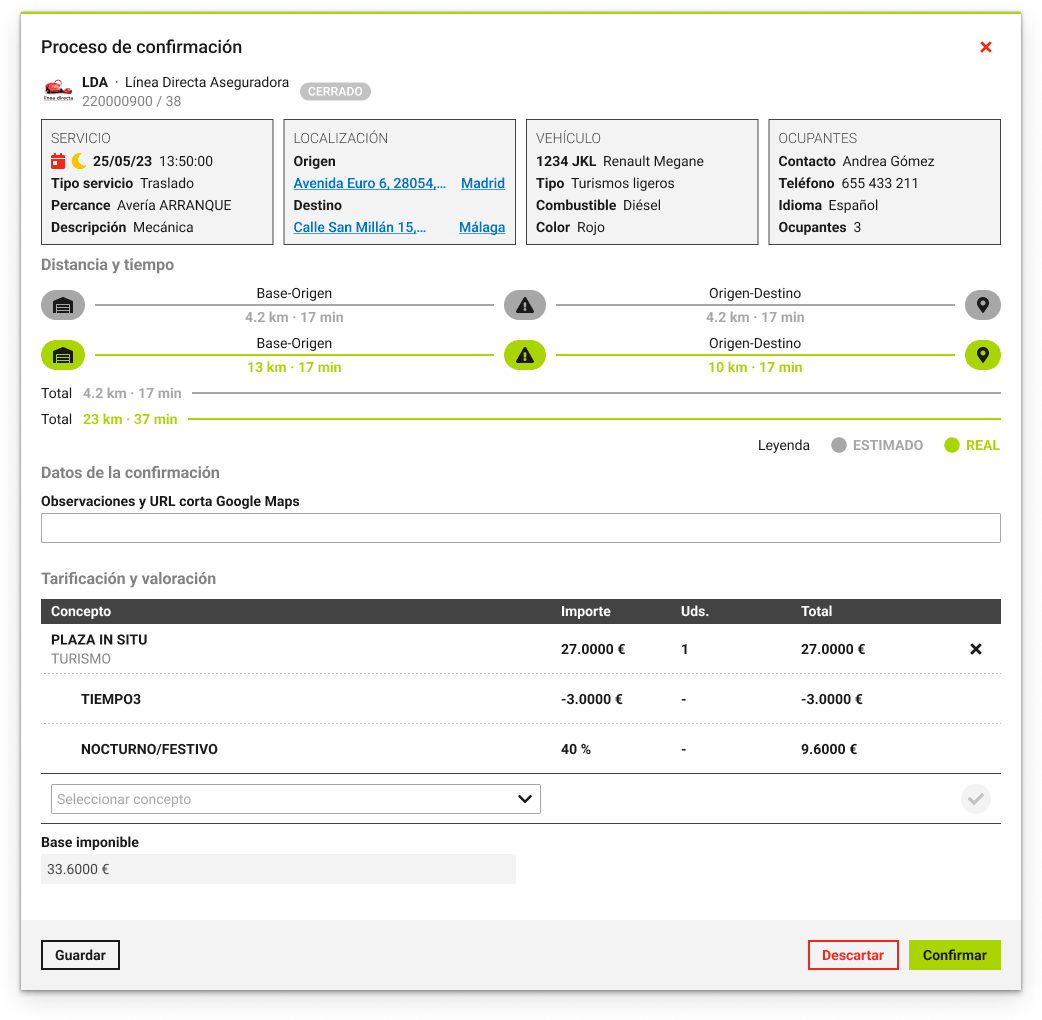Click the Diésel fuel value
Image resolution: width=1042 pixels, height=1020 pixels.
pos(642,205)
